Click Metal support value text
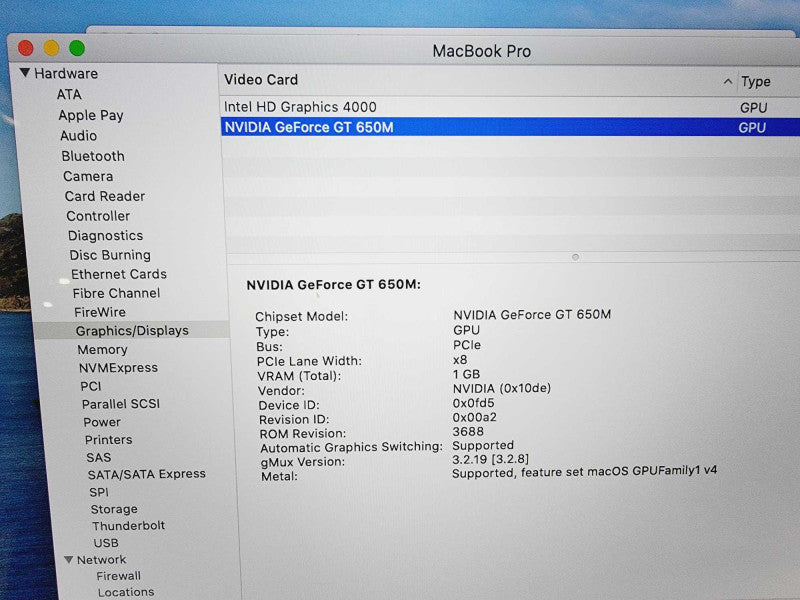Image resolution: width=800 pixels, height=600 pixels. [x=585, y=472]
